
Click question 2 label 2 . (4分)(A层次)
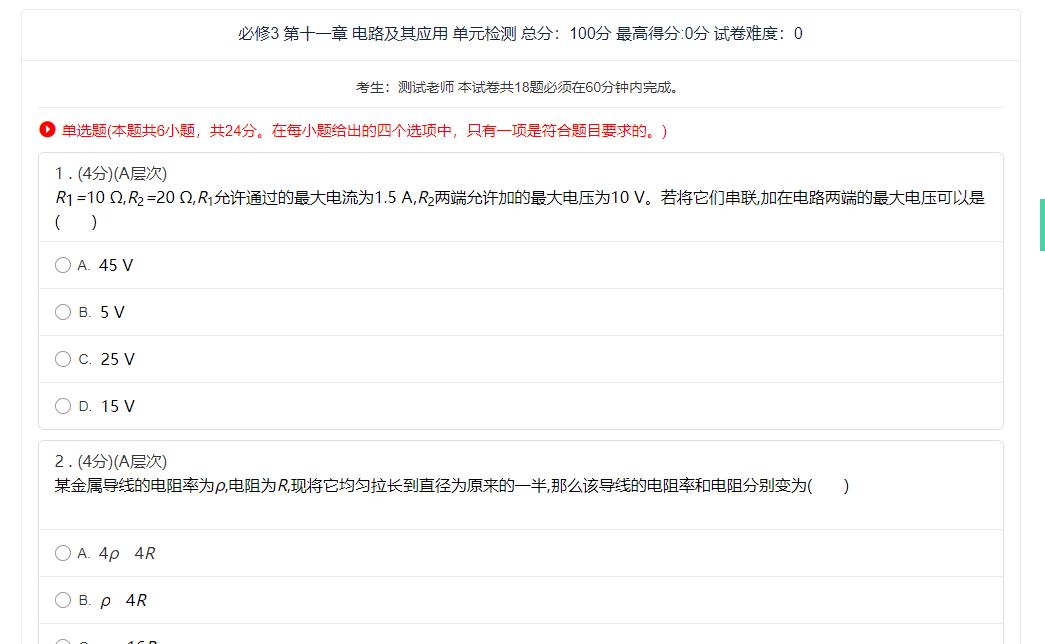coord(111,461)
